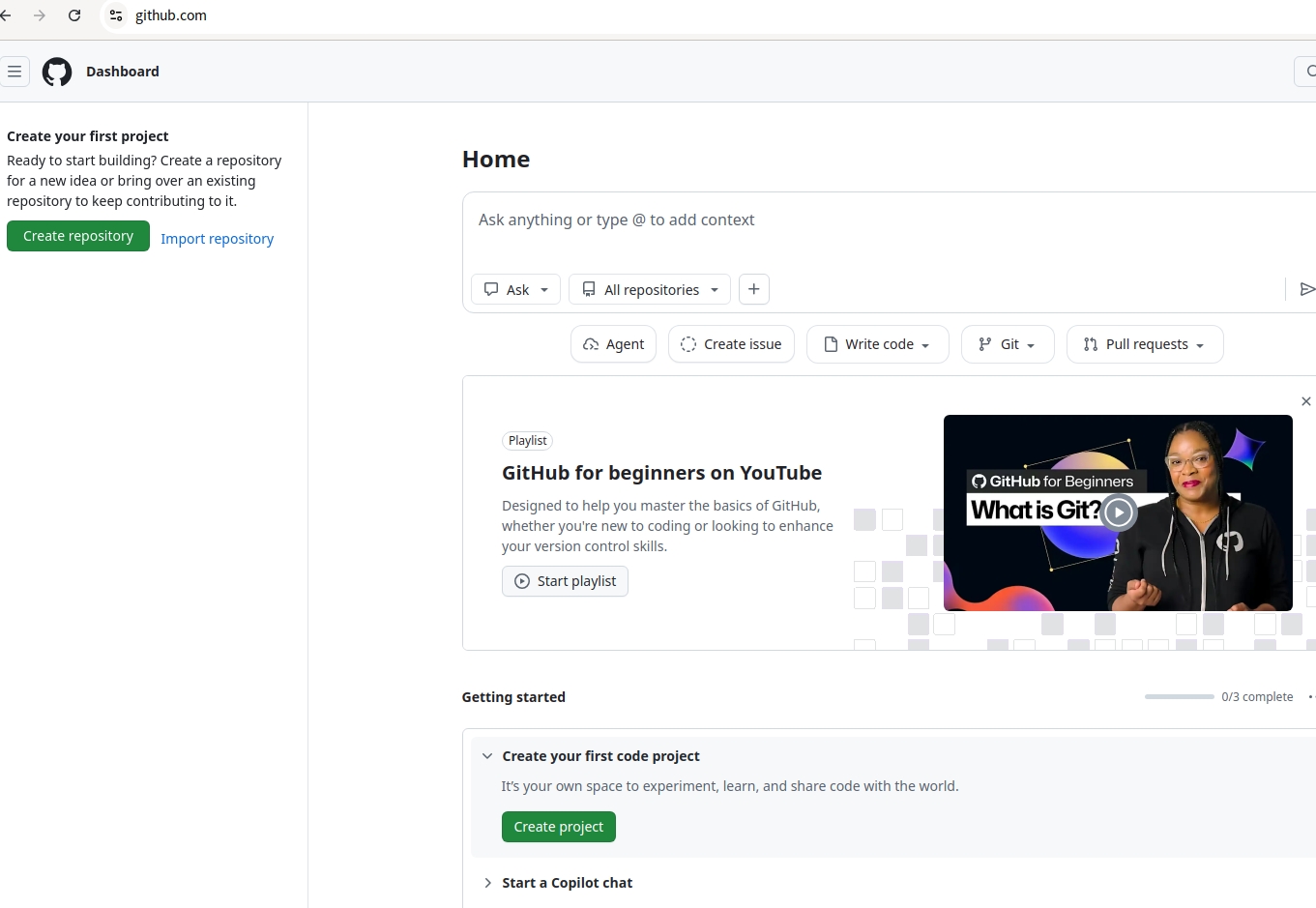Open the Getting started more options menu

tap(1311, 696)
